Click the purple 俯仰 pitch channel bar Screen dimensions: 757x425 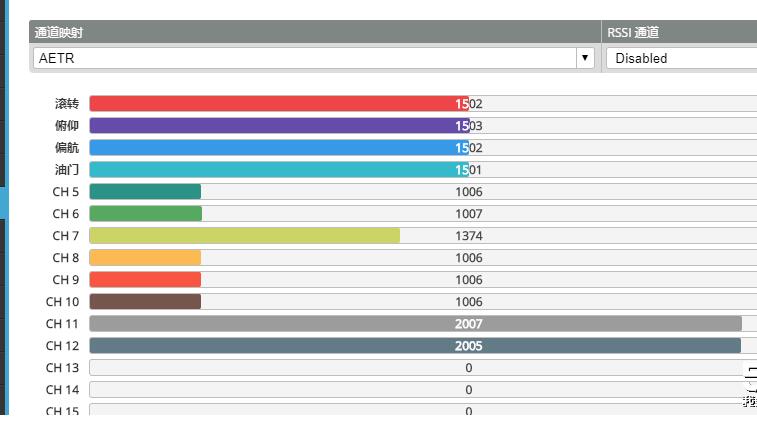click(x=278, y=126)
